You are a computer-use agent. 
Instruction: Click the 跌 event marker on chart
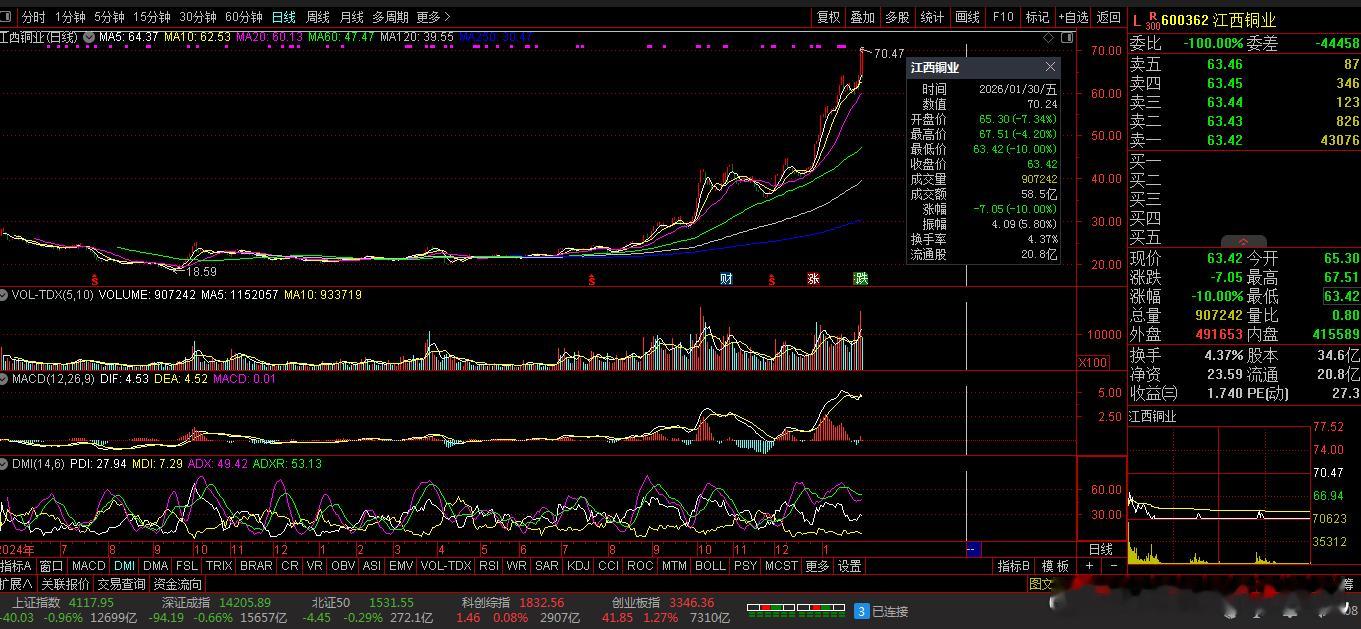click(x=860, y=279)
